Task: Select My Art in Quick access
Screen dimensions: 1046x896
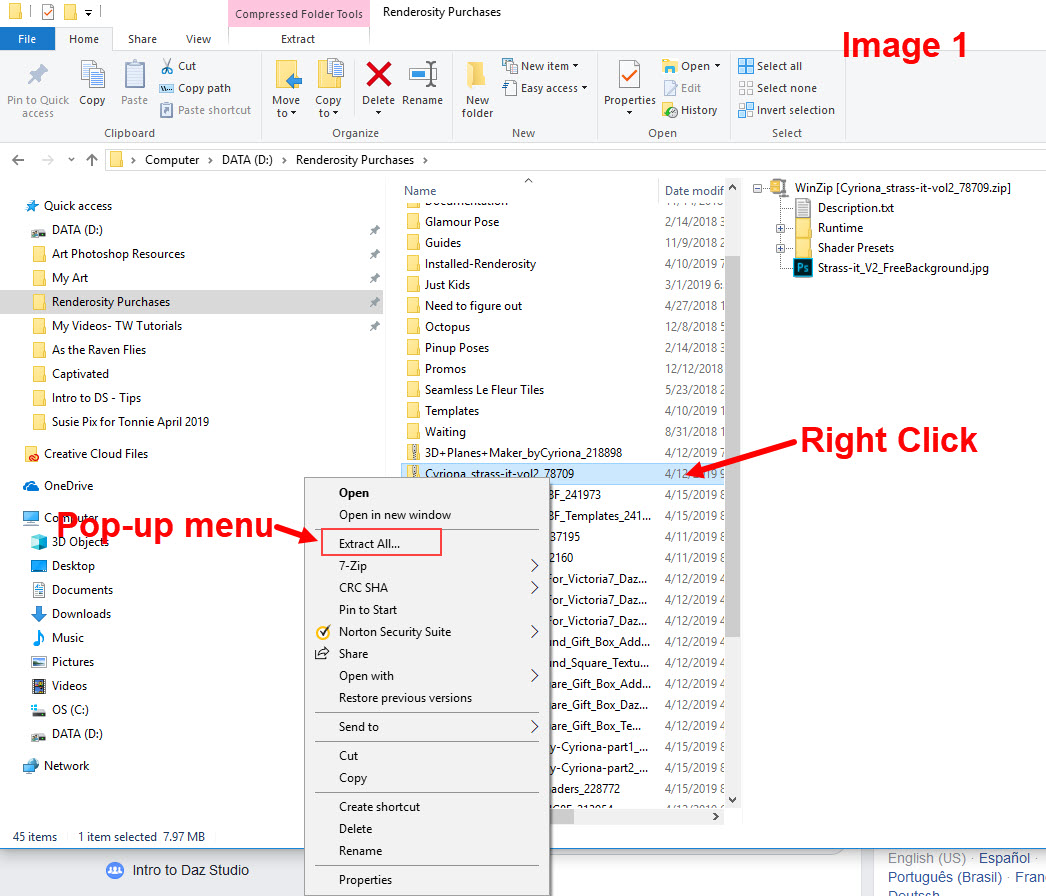Action: (x=70, y=278)
